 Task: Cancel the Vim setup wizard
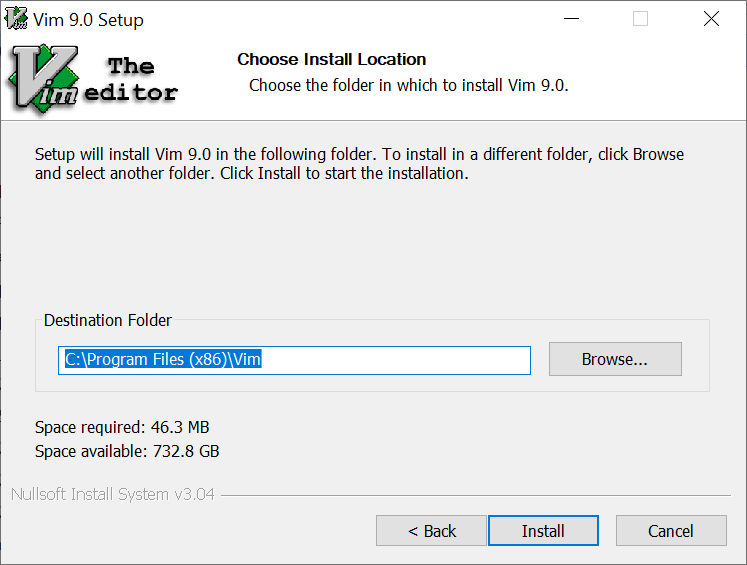coord(671,530)
